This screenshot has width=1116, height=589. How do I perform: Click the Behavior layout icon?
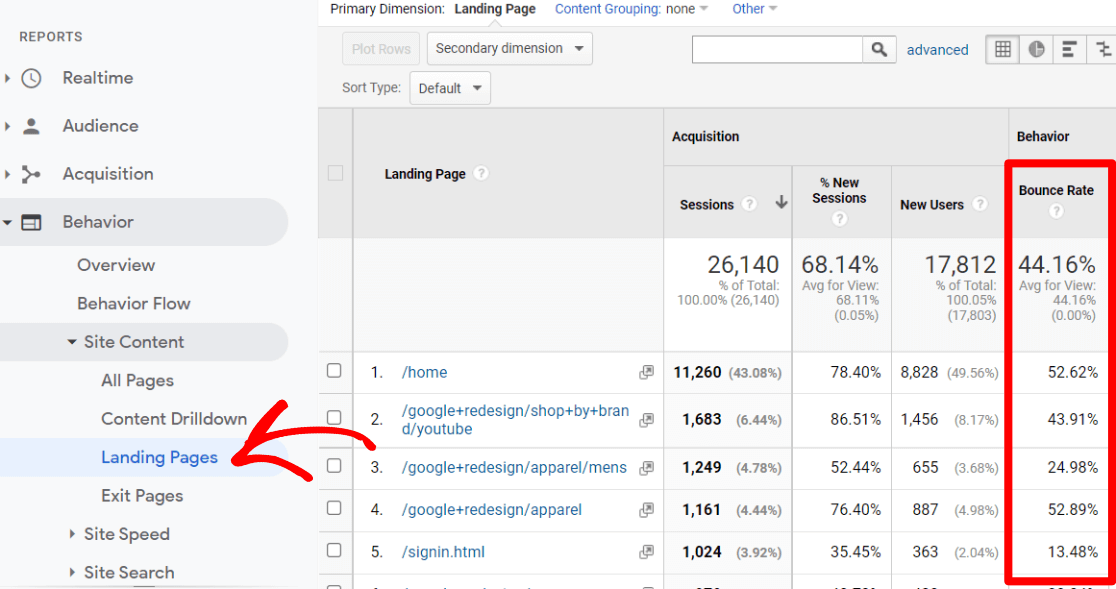(31, 223)
